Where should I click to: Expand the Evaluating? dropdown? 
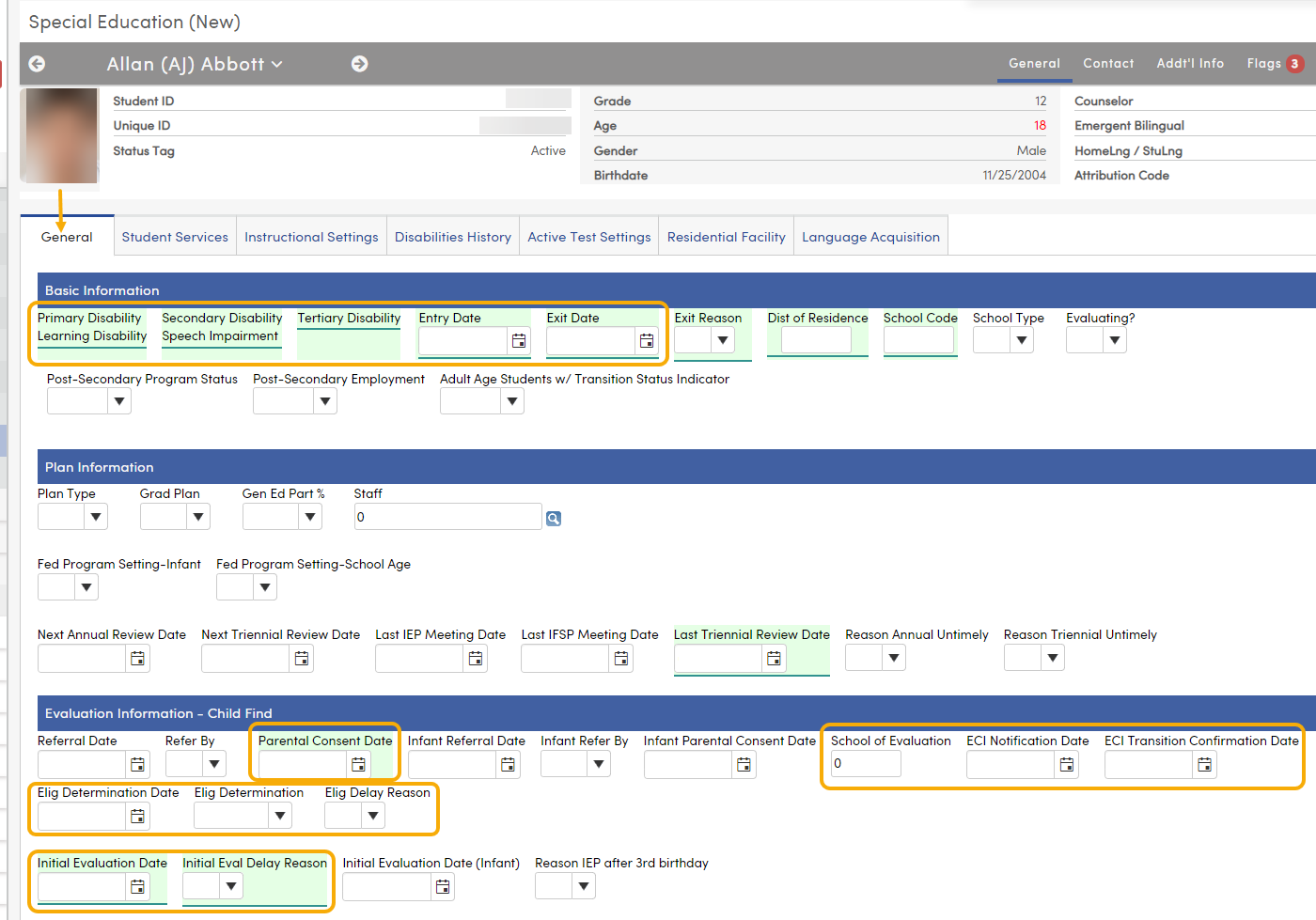tap(1114, 339)
